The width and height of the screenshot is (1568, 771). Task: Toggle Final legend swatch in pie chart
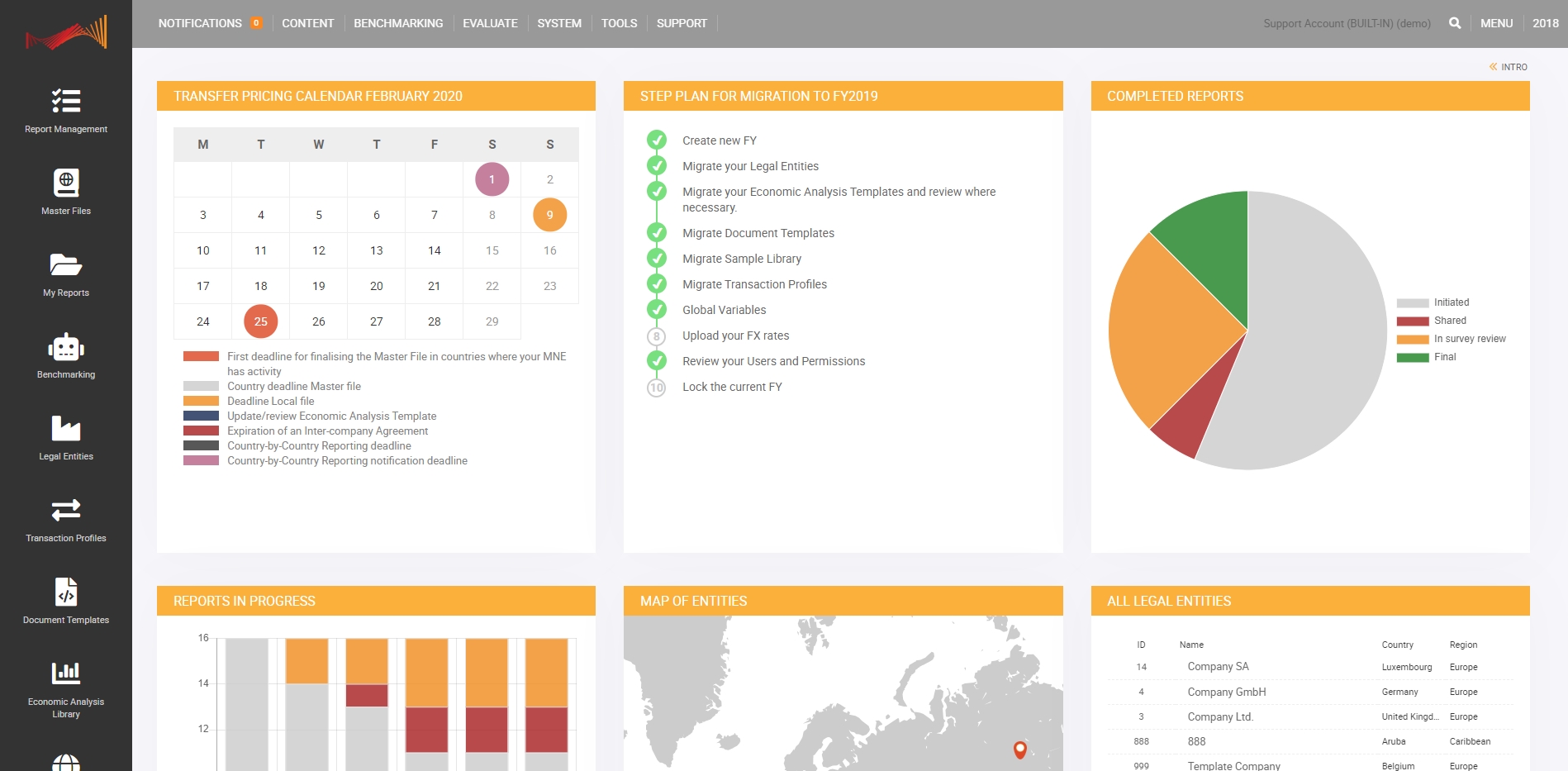1413,358
